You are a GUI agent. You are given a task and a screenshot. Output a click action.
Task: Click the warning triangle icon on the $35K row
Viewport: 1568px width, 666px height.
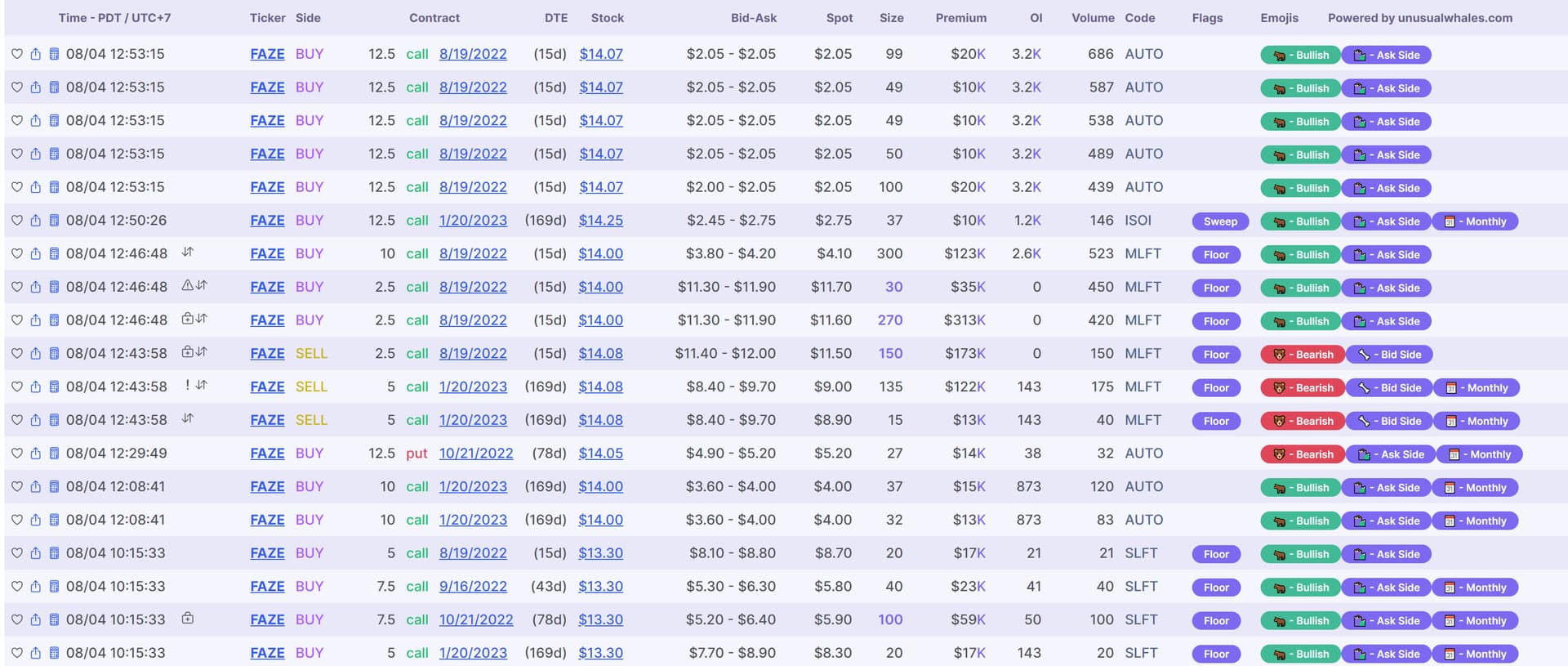tap(187, 285)
